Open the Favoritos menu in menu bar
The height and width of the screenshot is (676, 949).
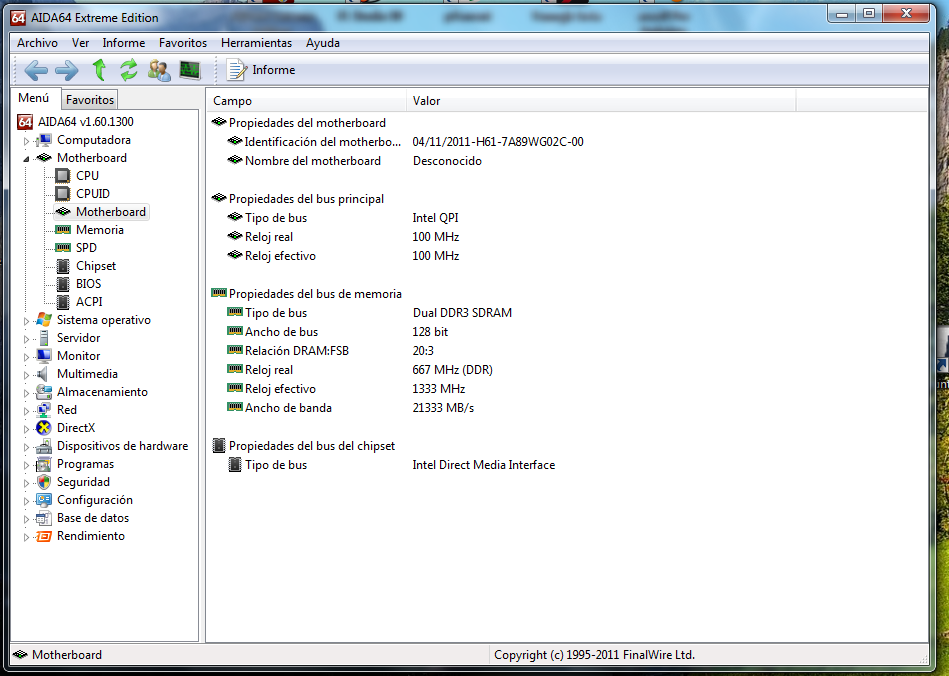click(x=183, y=43)
